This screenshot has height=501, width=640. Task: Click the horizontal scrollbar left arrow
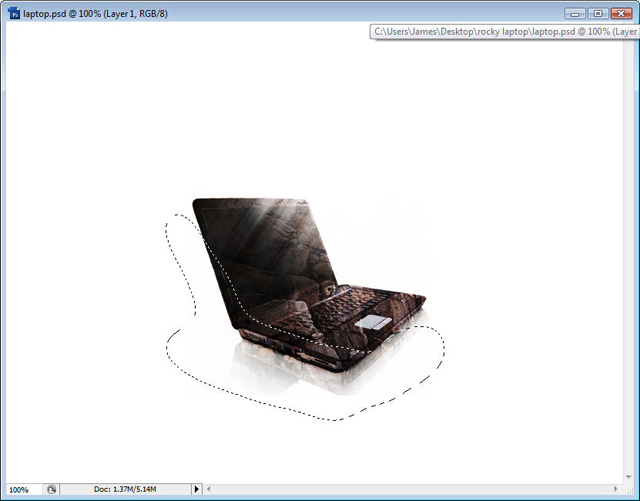click(x=209, y=489)
